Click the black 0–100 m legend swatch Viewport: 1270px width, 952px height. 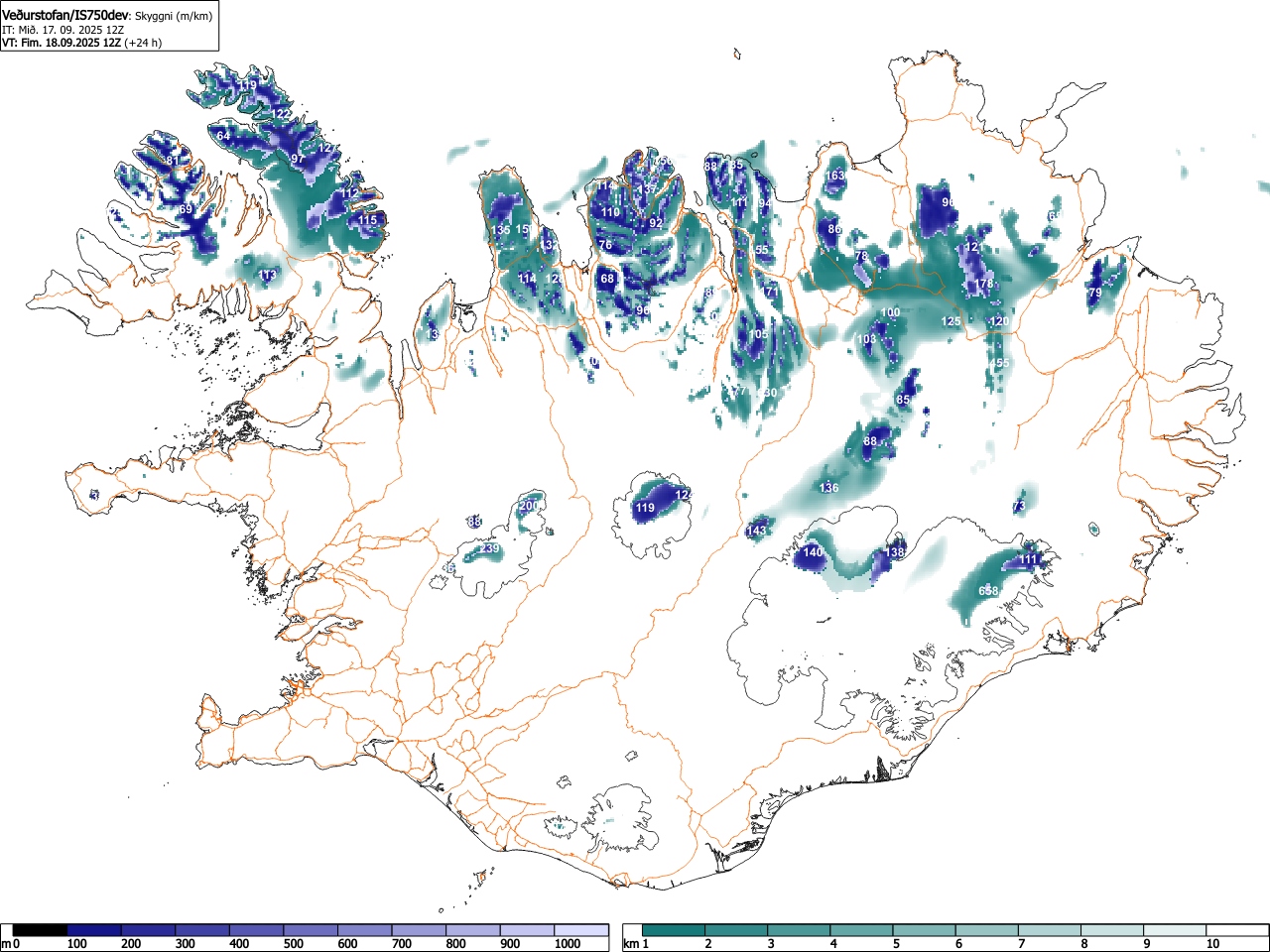pyautogui.click(x=41, y=930)
